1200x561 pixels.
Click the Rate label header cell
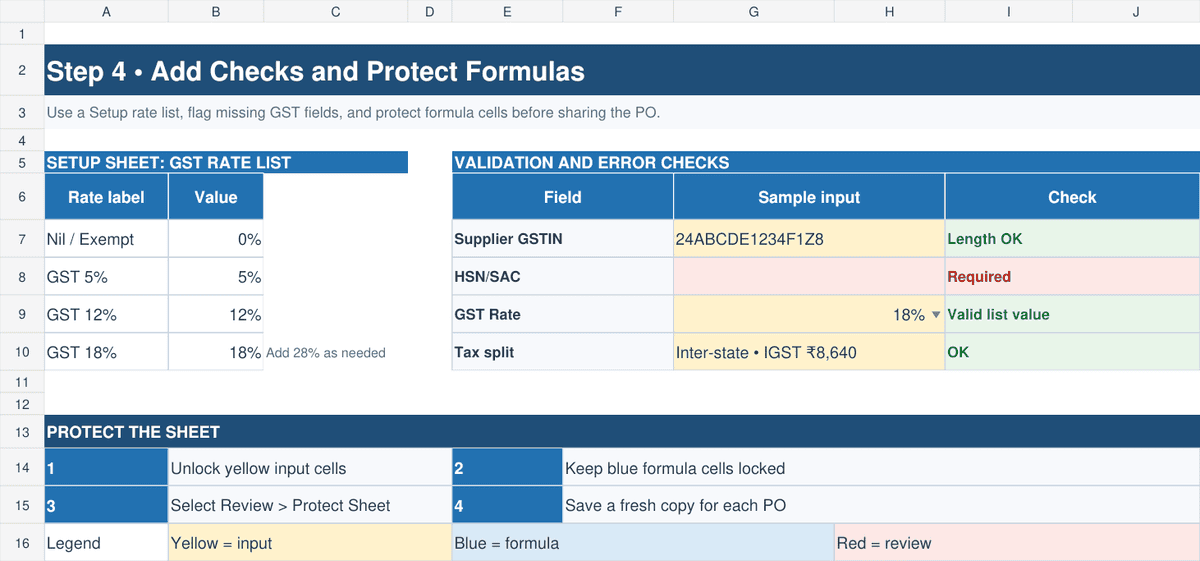[106, 197]
